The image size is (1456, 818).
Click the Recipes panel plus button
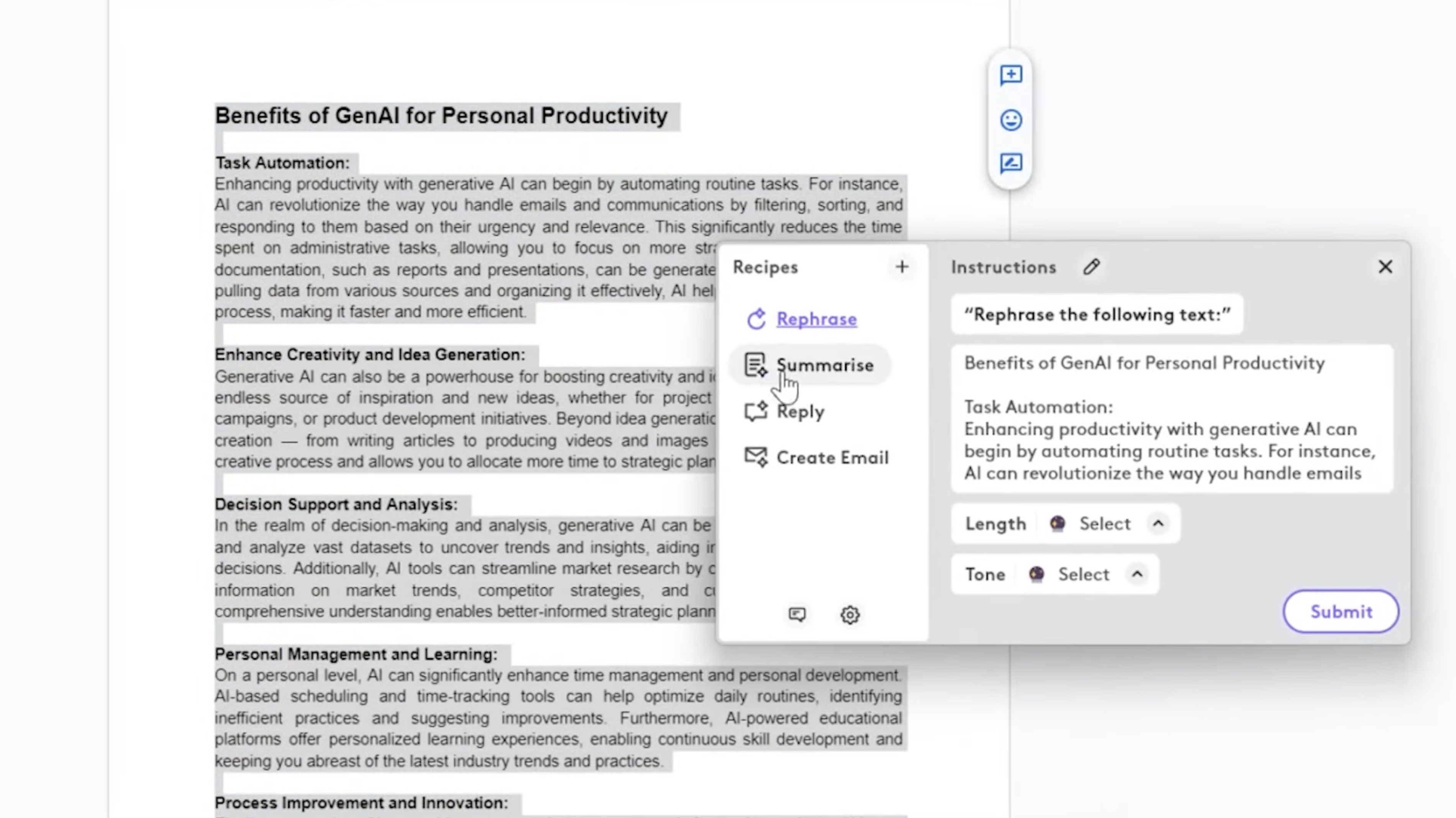pos(901,266)
